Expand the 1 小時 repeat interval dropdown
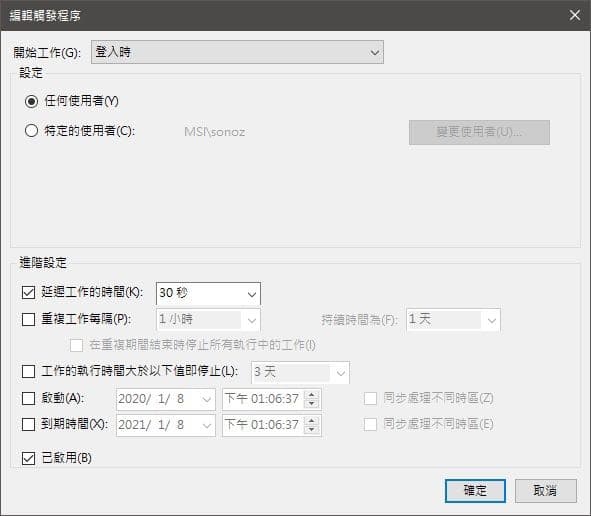Image resolution: width=591 pixels, height=516 pixels. [208, 320]
